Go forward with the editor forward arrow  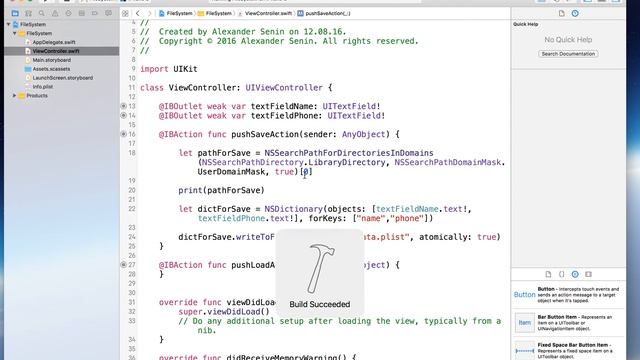149,13
